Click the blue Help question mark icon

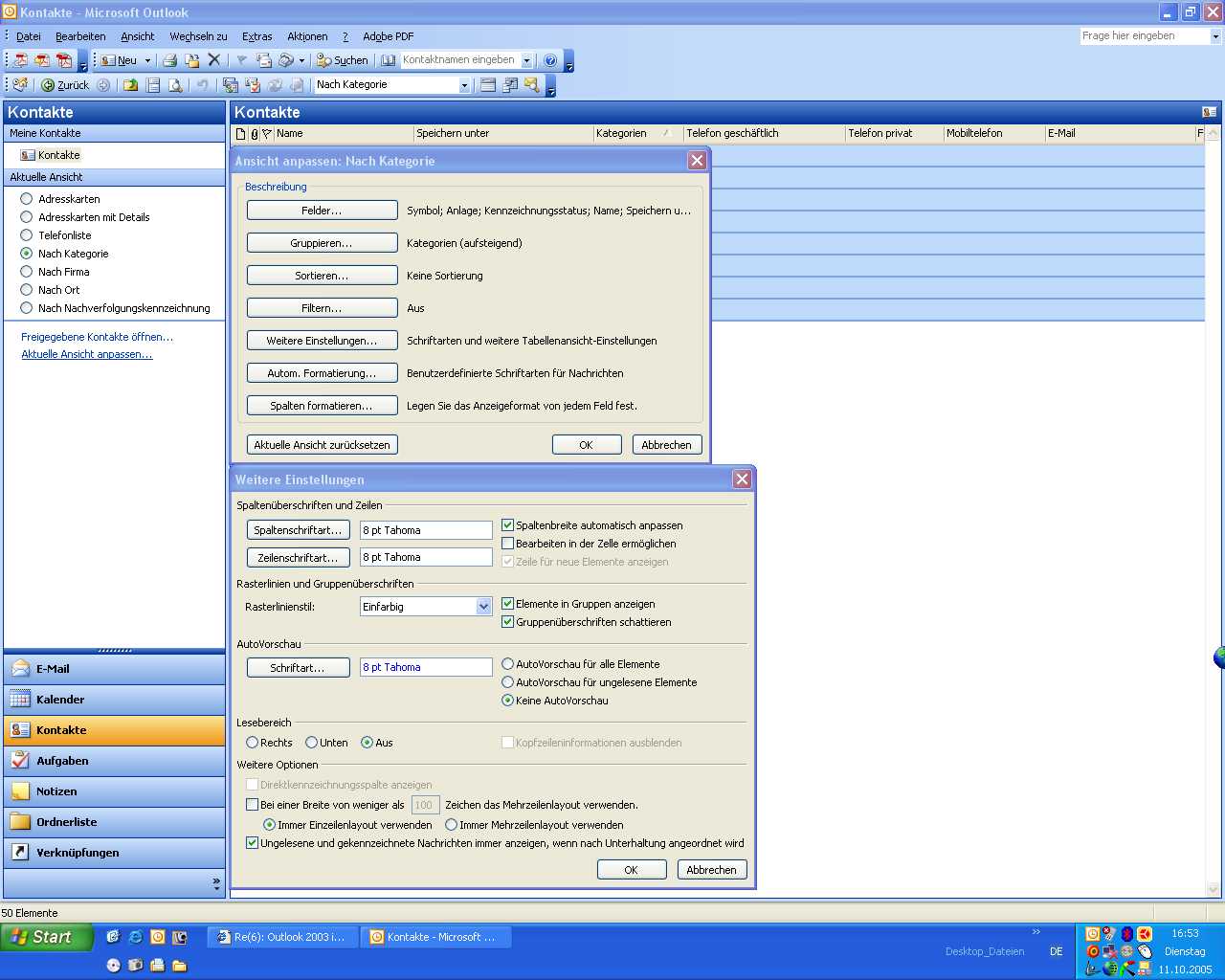click(550, 60)
